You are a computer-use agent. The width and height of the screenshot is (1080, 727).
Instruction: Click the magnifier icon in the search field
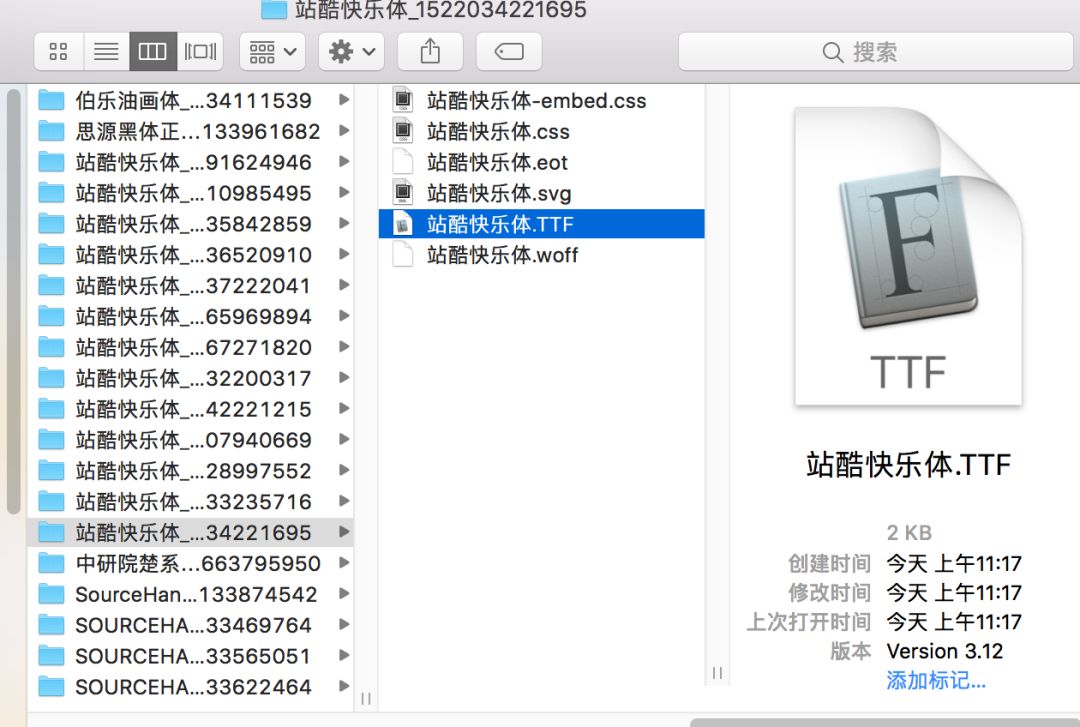tap(832, 52)
